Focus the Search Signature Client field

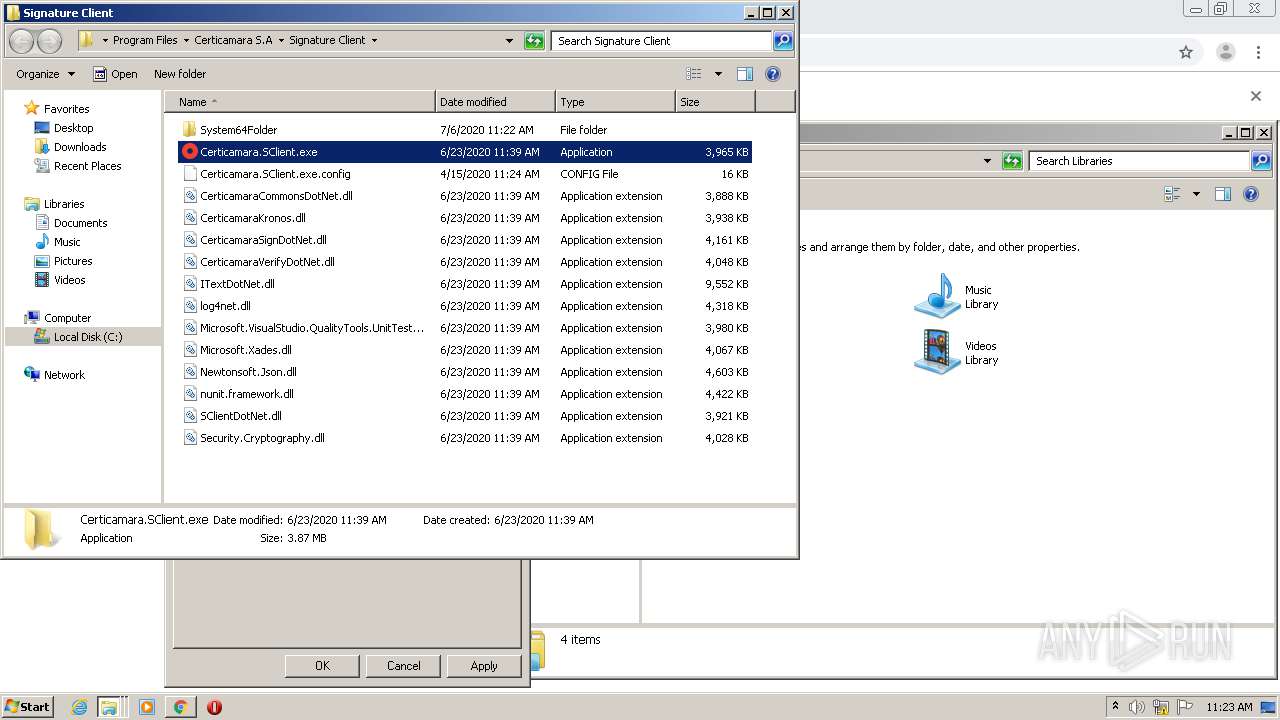[661, 41]
